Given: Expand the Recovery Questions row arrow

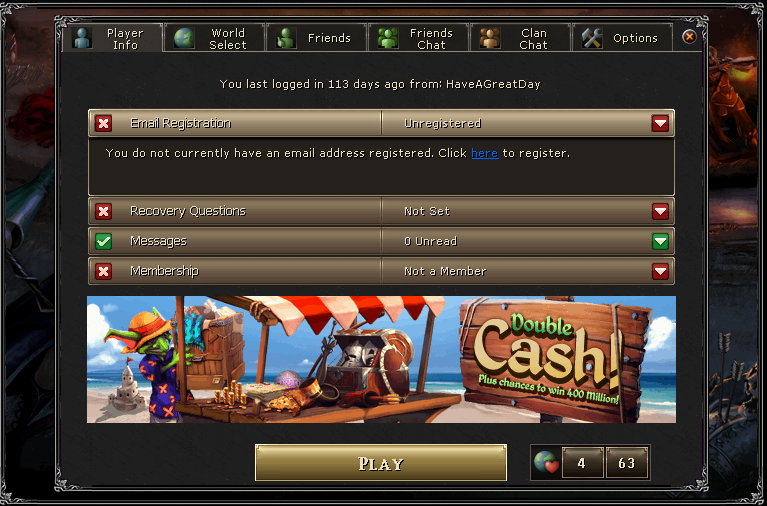Looking at the screenshot, I should 660,211.
